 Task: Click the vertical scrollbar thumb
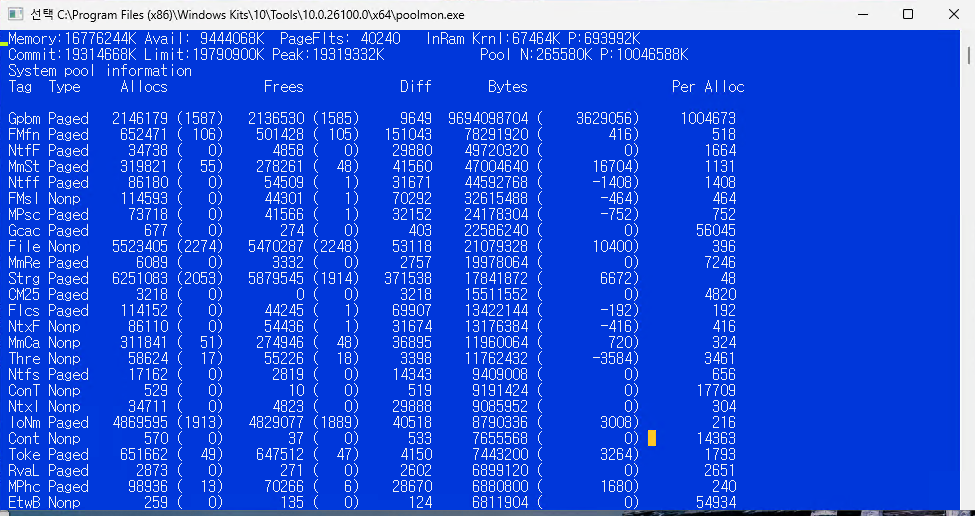[969, 55]
